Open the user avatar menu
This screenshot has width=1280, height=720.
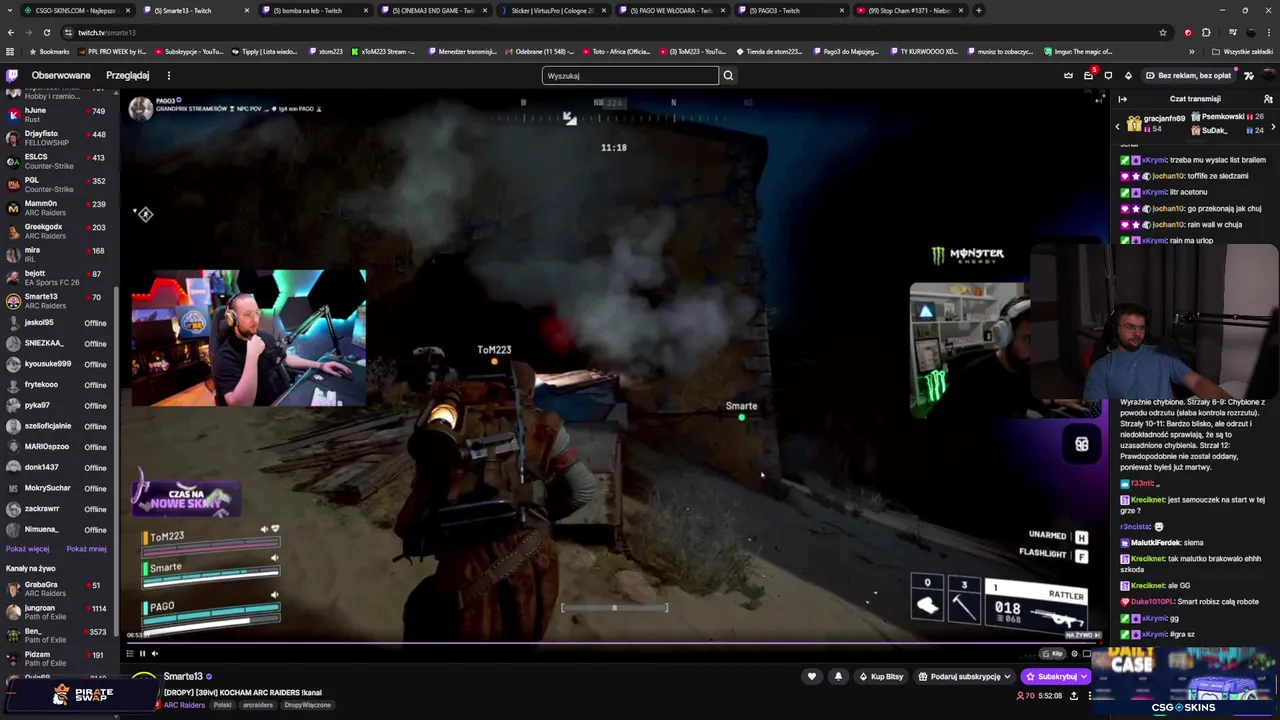coord(1268,75)
